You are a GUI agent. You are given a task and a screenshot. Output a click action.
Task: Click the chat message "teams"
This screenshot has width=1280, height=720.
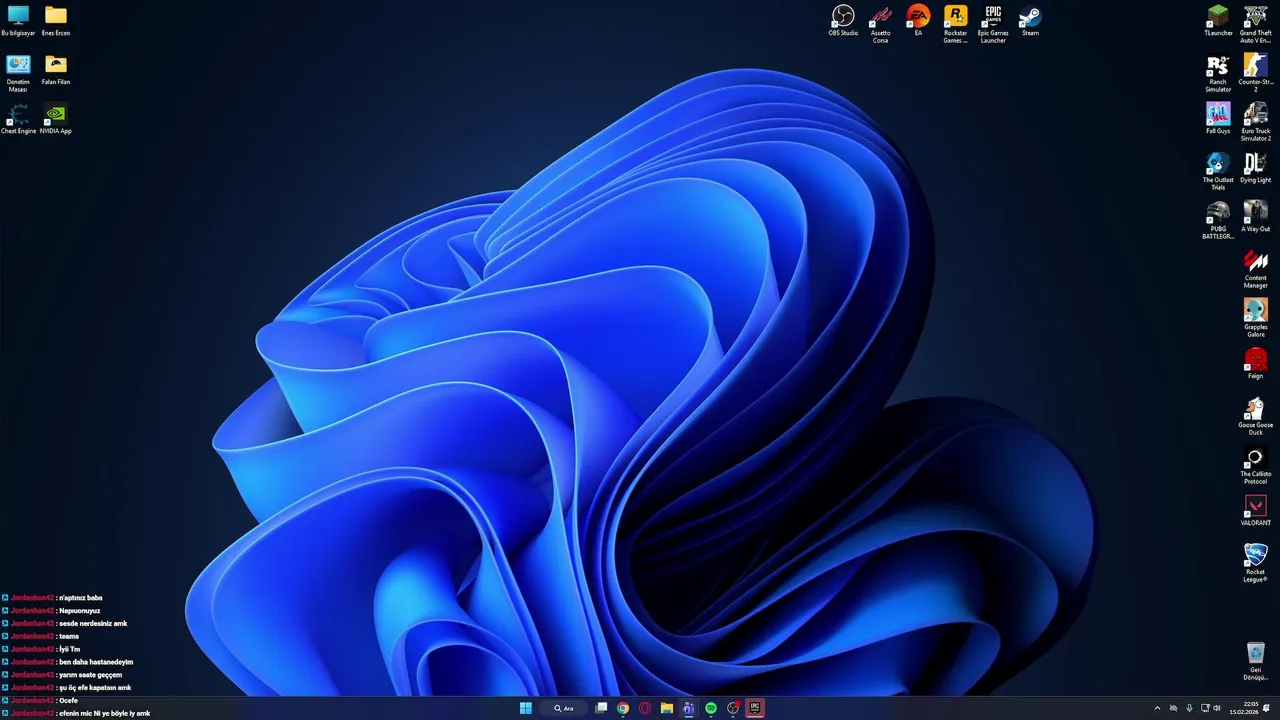click(69, 636)
